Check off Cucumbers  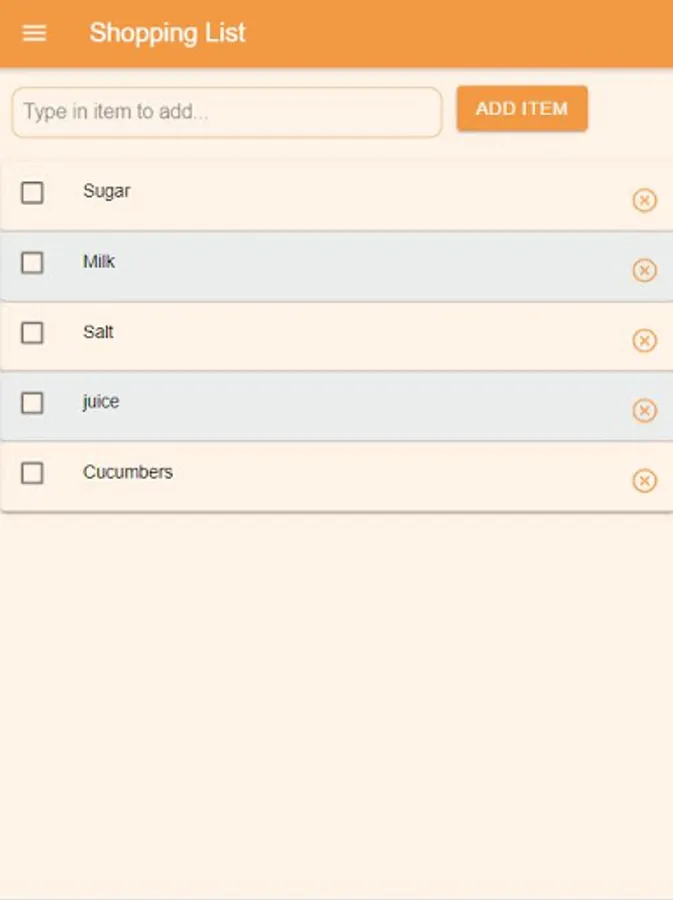(31, 473)
